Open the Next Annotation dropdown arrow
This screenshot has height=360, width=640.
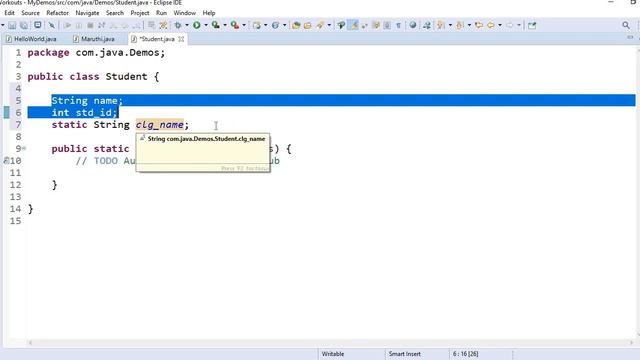(x=450, y=25)
